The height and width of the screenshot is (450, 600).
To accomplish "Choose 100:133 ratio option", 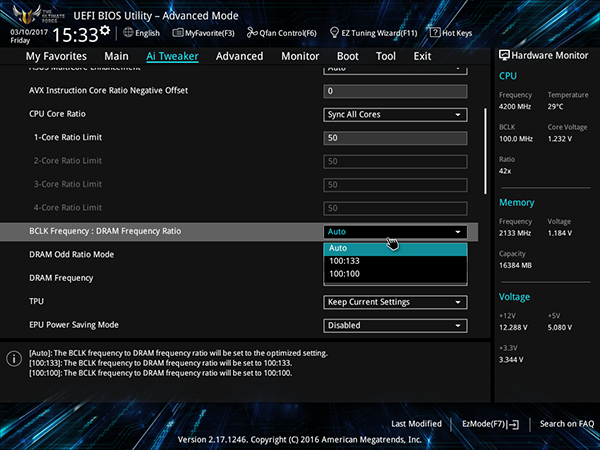I will 395,261.
